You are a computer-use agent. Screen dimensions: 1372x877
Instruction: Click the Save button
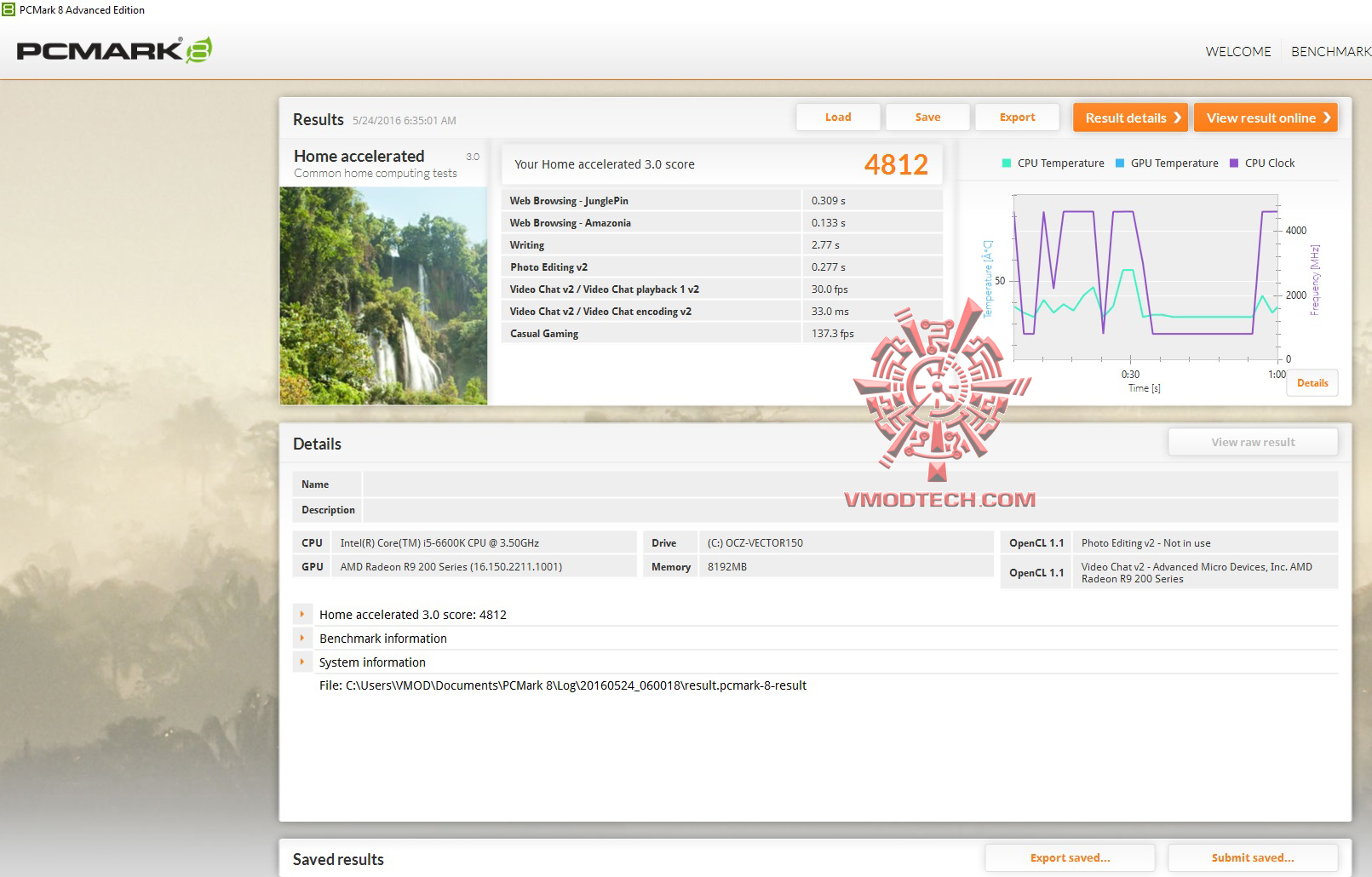click(927, 118)
